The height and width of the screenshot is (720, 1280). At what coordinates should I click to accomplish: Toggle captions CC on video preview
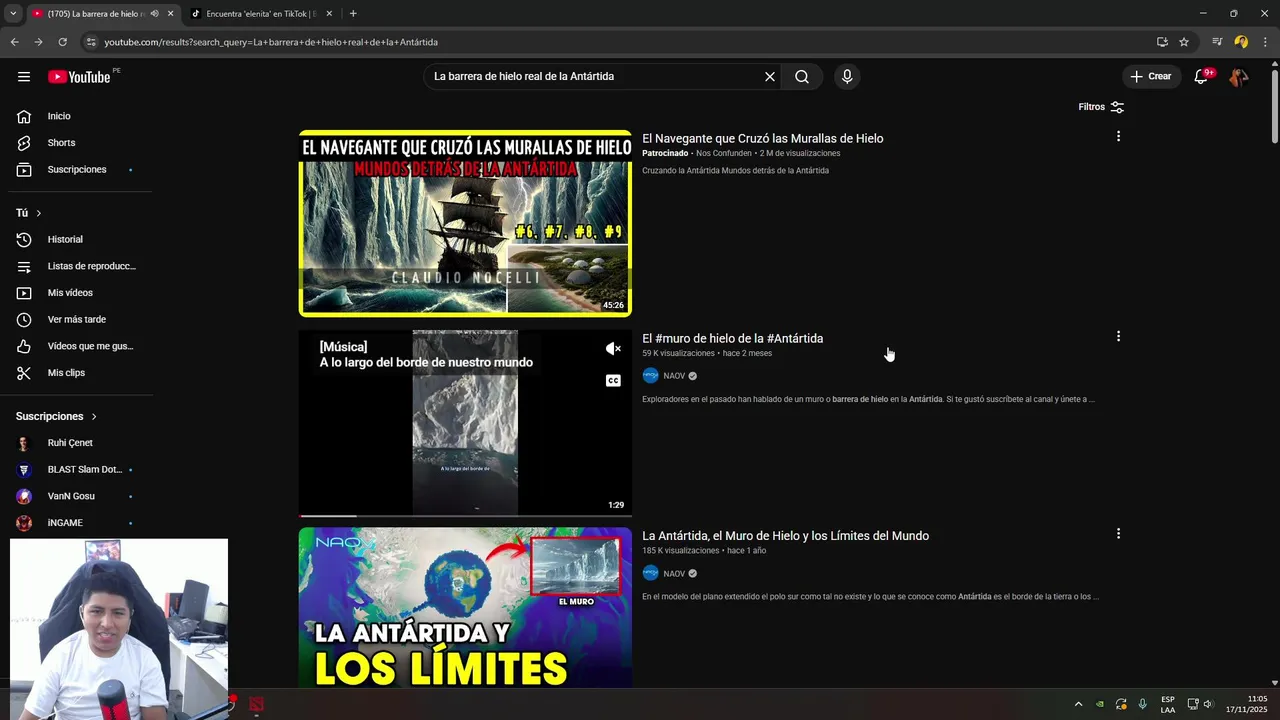point(613,380)
